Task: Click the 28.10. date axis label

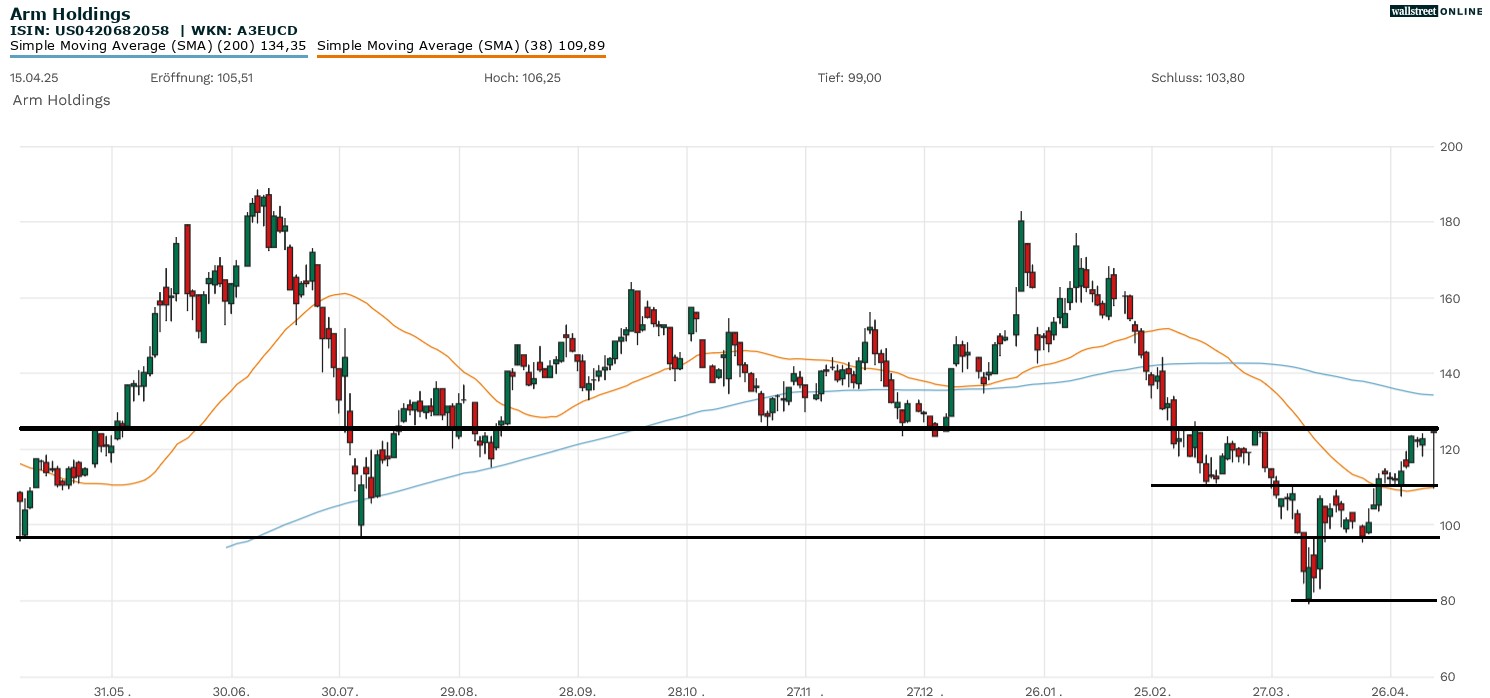Action: pos(686,691)
